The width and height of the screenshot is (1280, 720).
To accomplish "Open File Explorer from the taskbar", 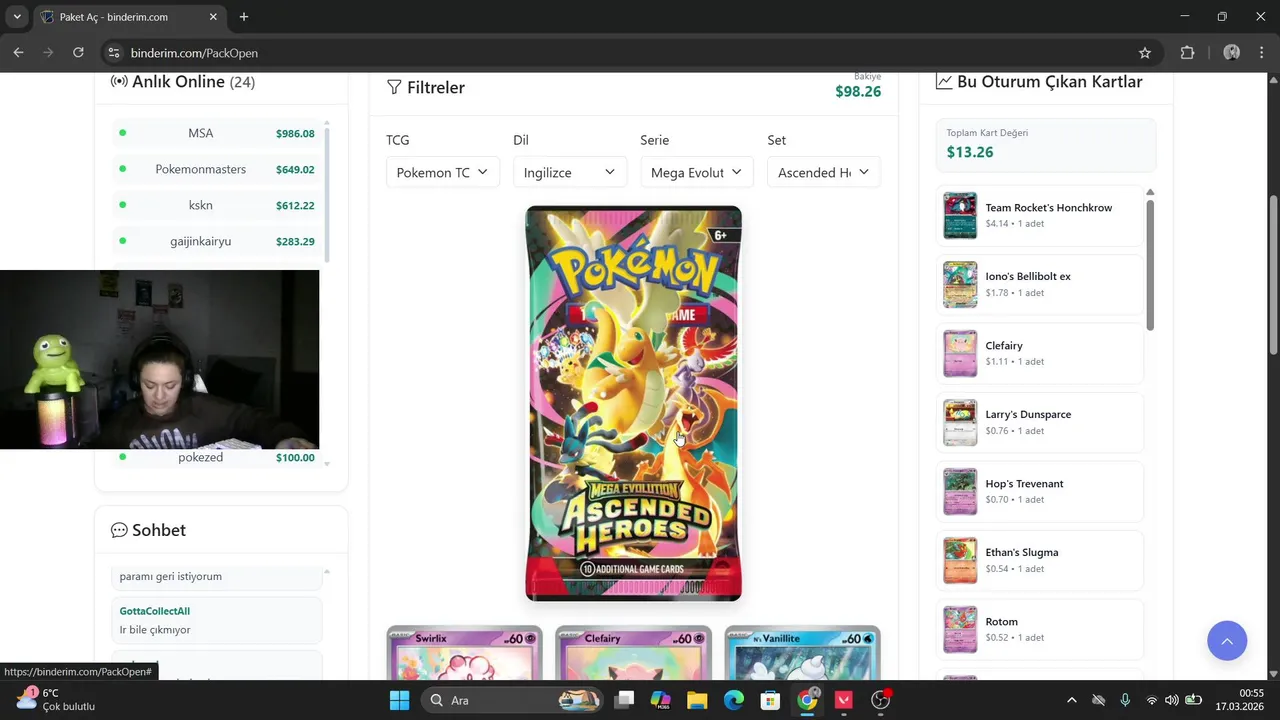I will coord(697,700).
